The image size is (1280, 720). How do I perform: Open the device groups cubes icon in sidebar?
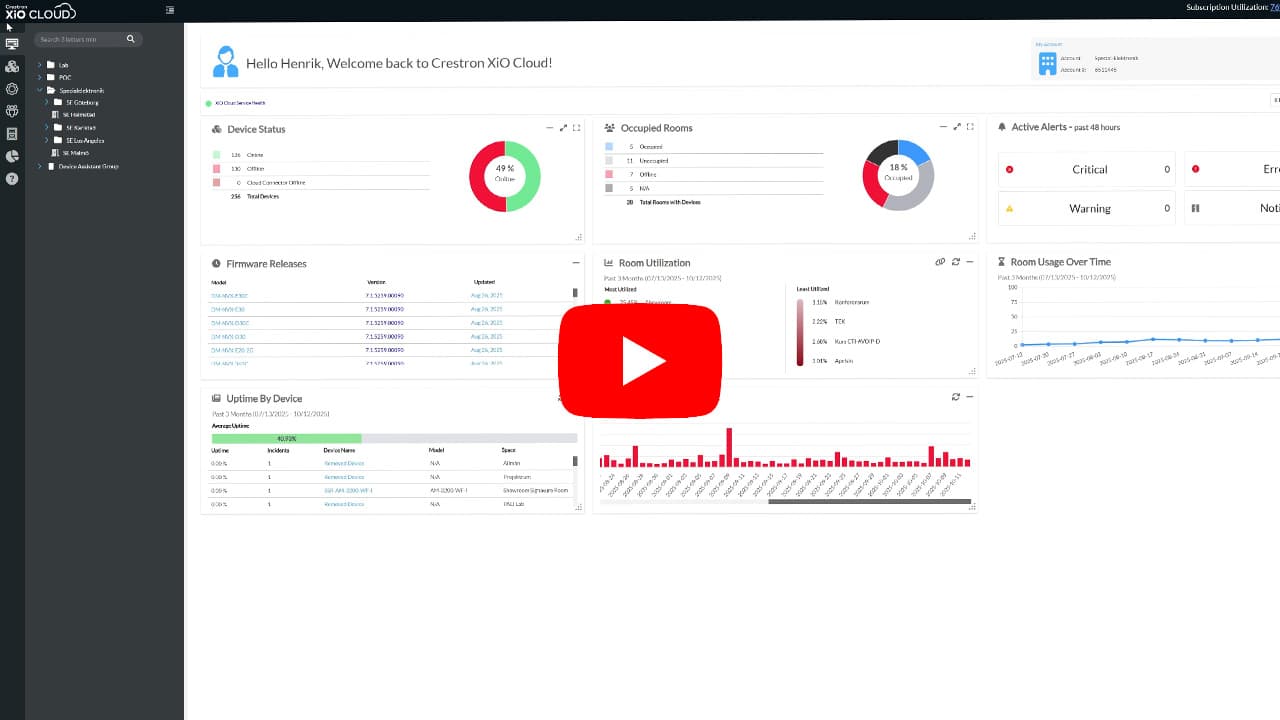[12, 66]
